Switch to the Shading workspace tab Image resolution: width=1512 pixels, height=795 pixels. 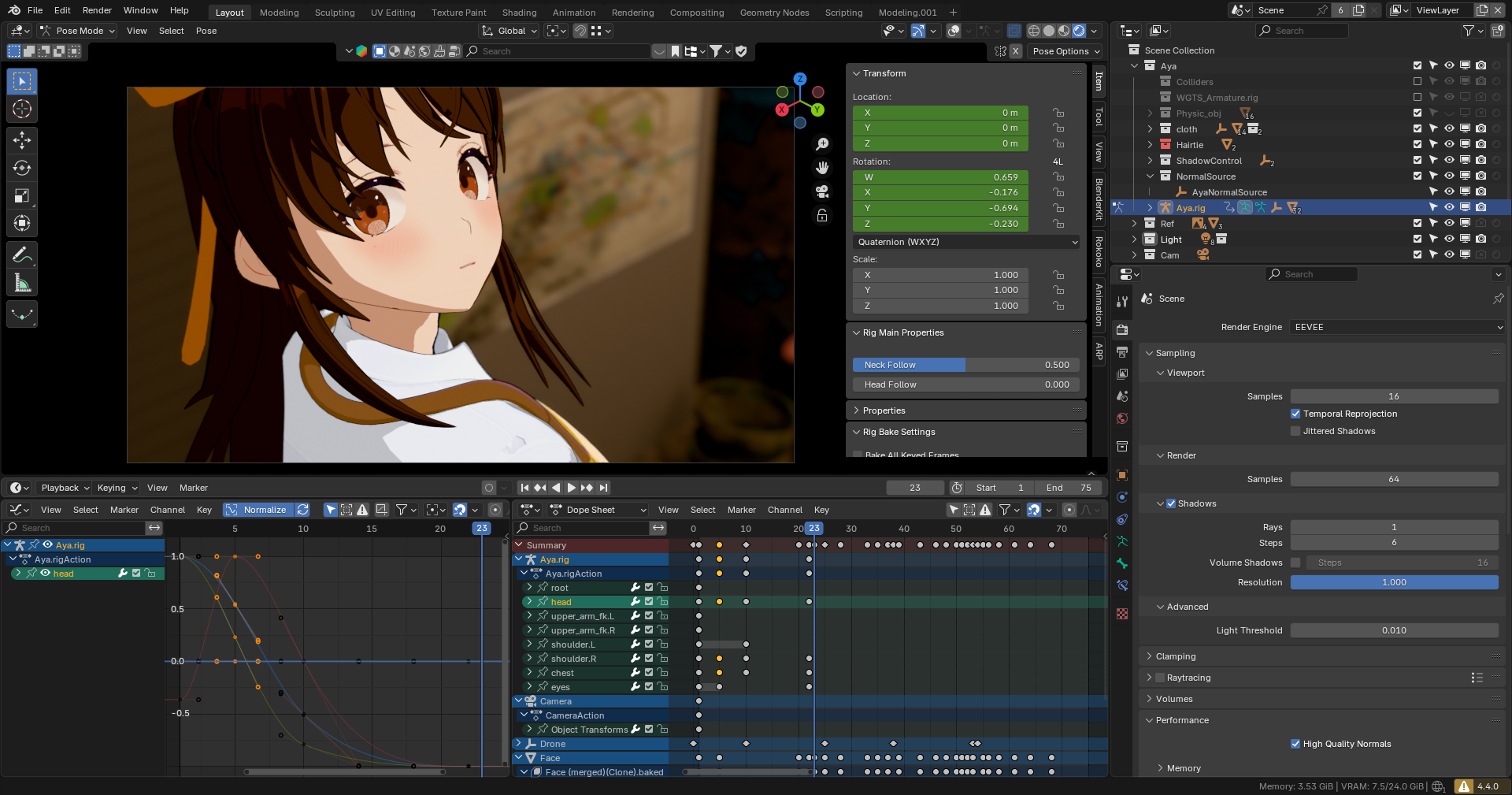519,13
